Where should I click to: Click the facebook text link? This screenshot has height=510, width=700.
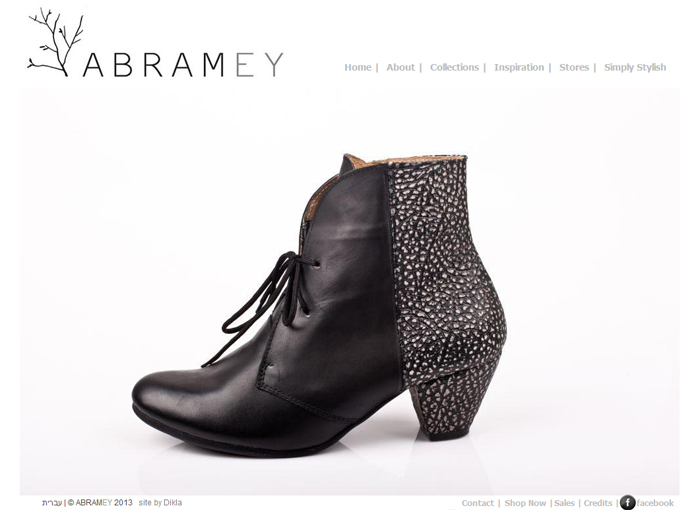pyautogui.click(x=655, y=503)
